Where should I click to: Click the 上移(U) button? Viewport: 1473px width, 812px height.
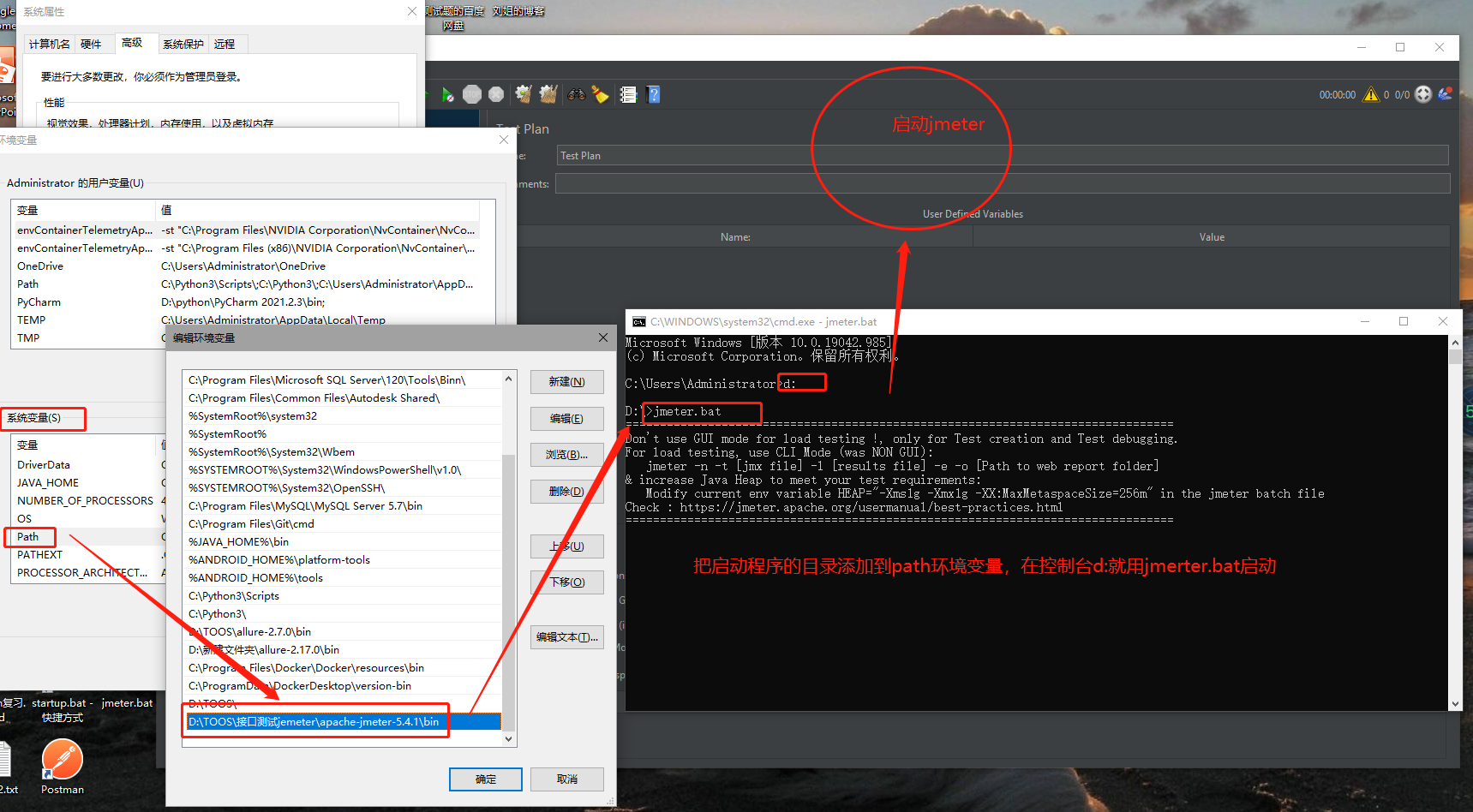pos(567,546)
